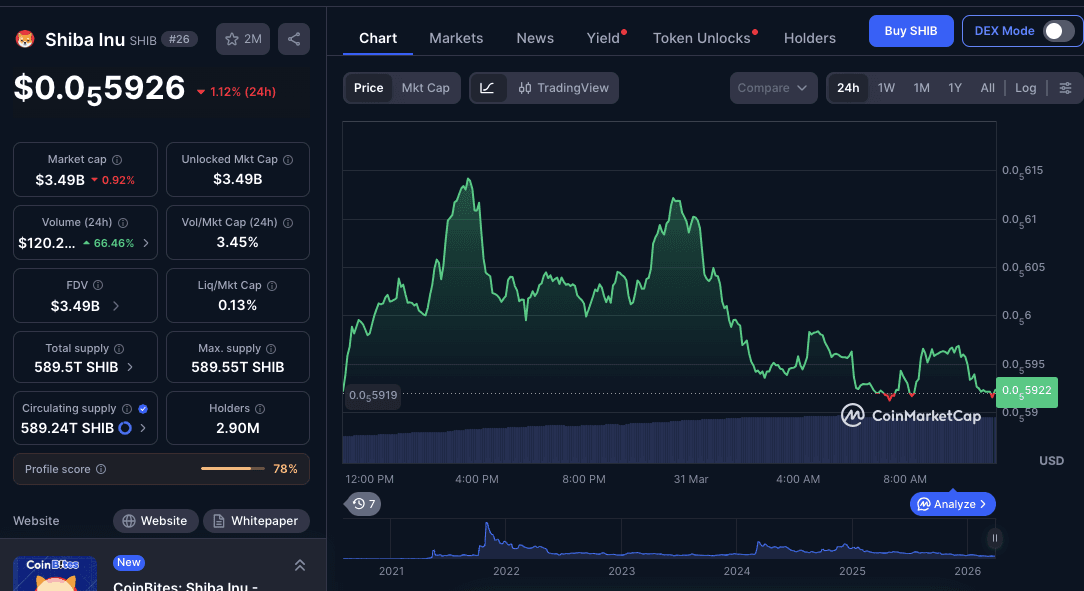
Task: Enable Log scale on the chart
Action: (1025, 88)
